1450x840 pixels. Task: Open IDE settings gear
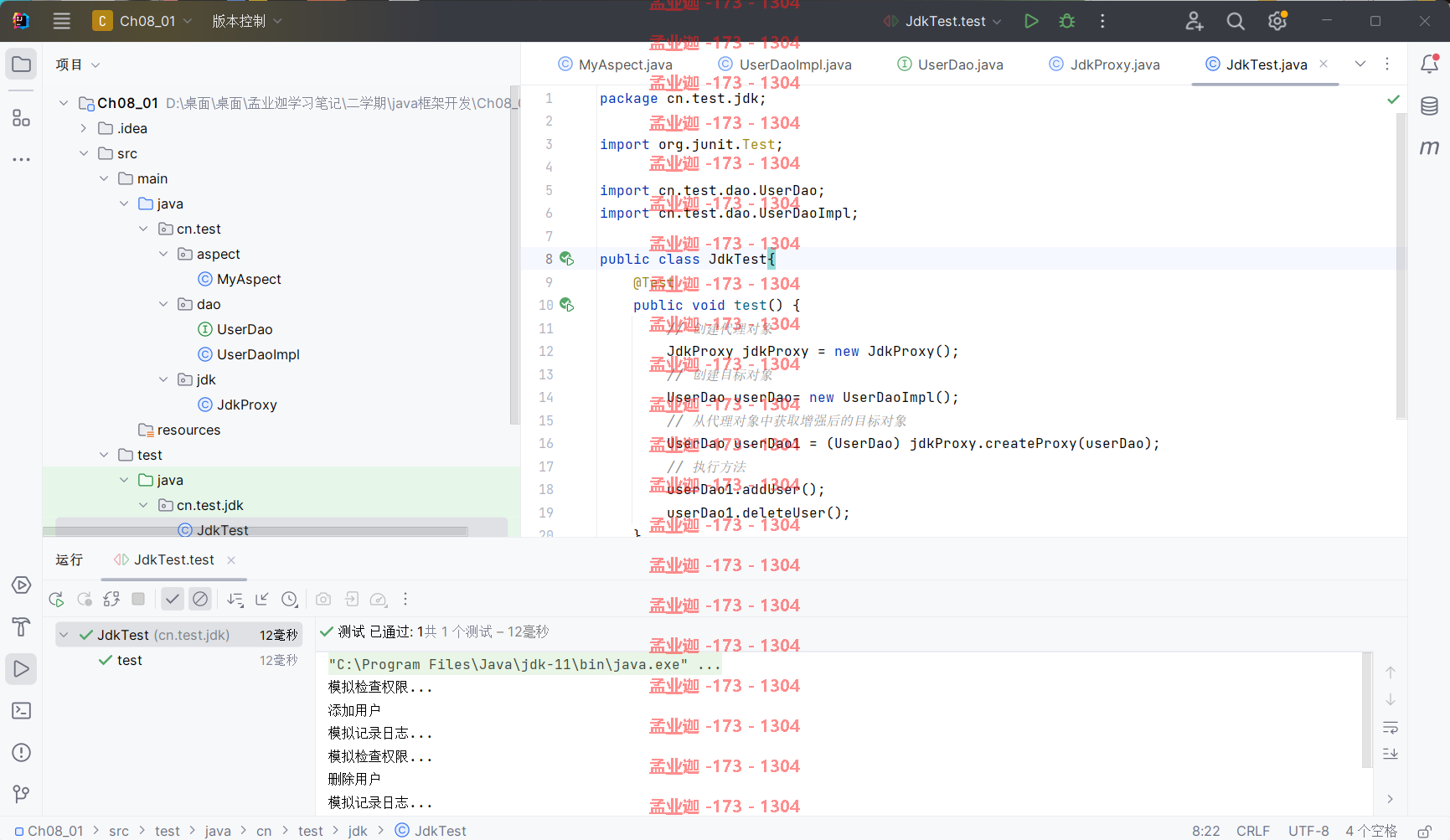(1277, 21)
